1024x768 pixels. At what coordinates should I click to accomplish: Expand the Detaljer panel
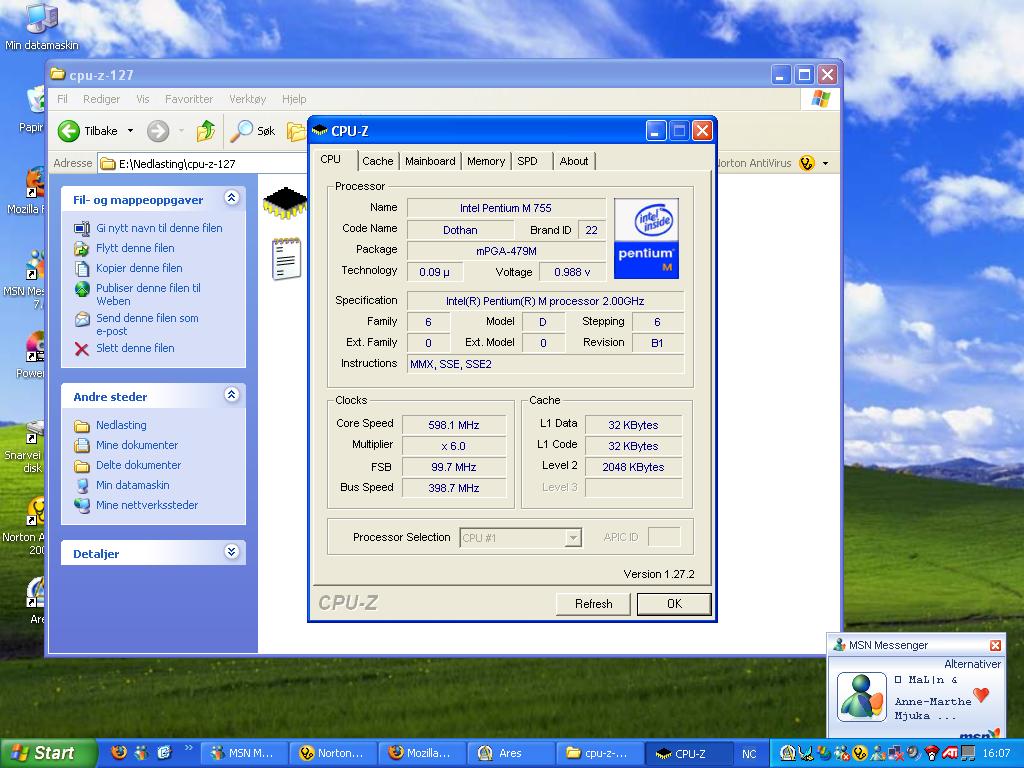(x=231, y=552)
